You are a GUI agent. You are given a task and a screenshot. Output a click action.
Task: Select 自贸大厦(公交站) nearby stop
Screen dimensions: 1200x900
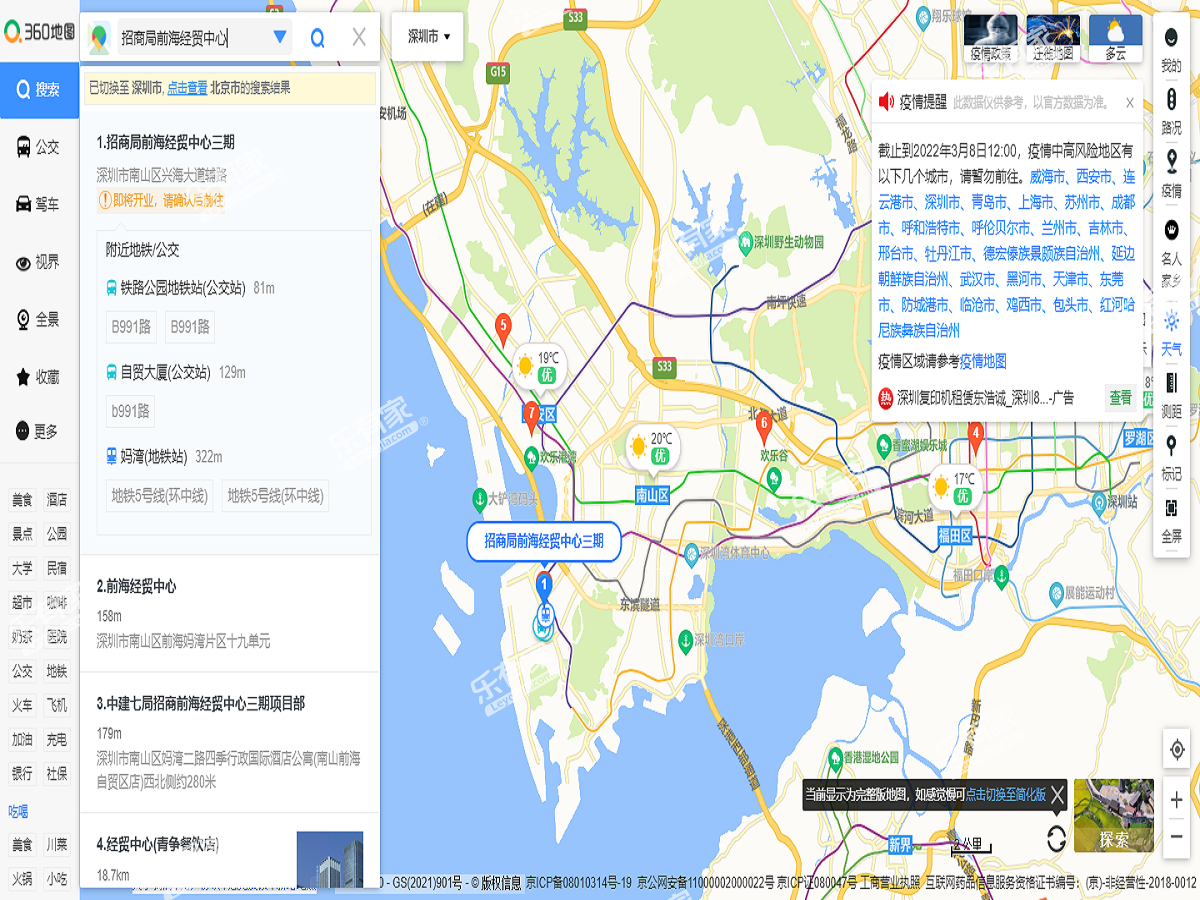[166, 372]
